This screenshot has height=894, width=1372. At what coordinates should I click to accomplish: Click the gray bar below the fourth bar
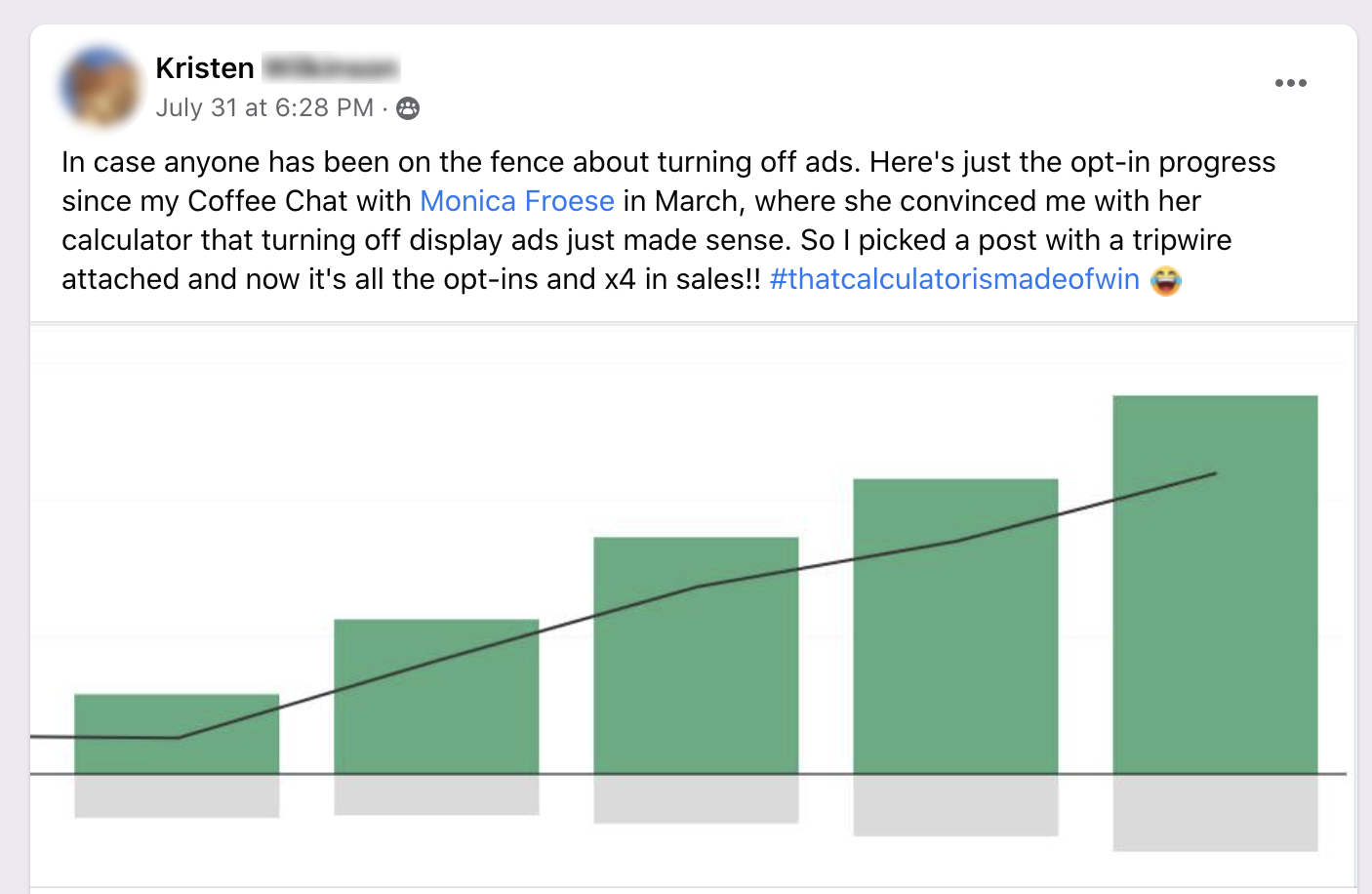click(955, 805)
